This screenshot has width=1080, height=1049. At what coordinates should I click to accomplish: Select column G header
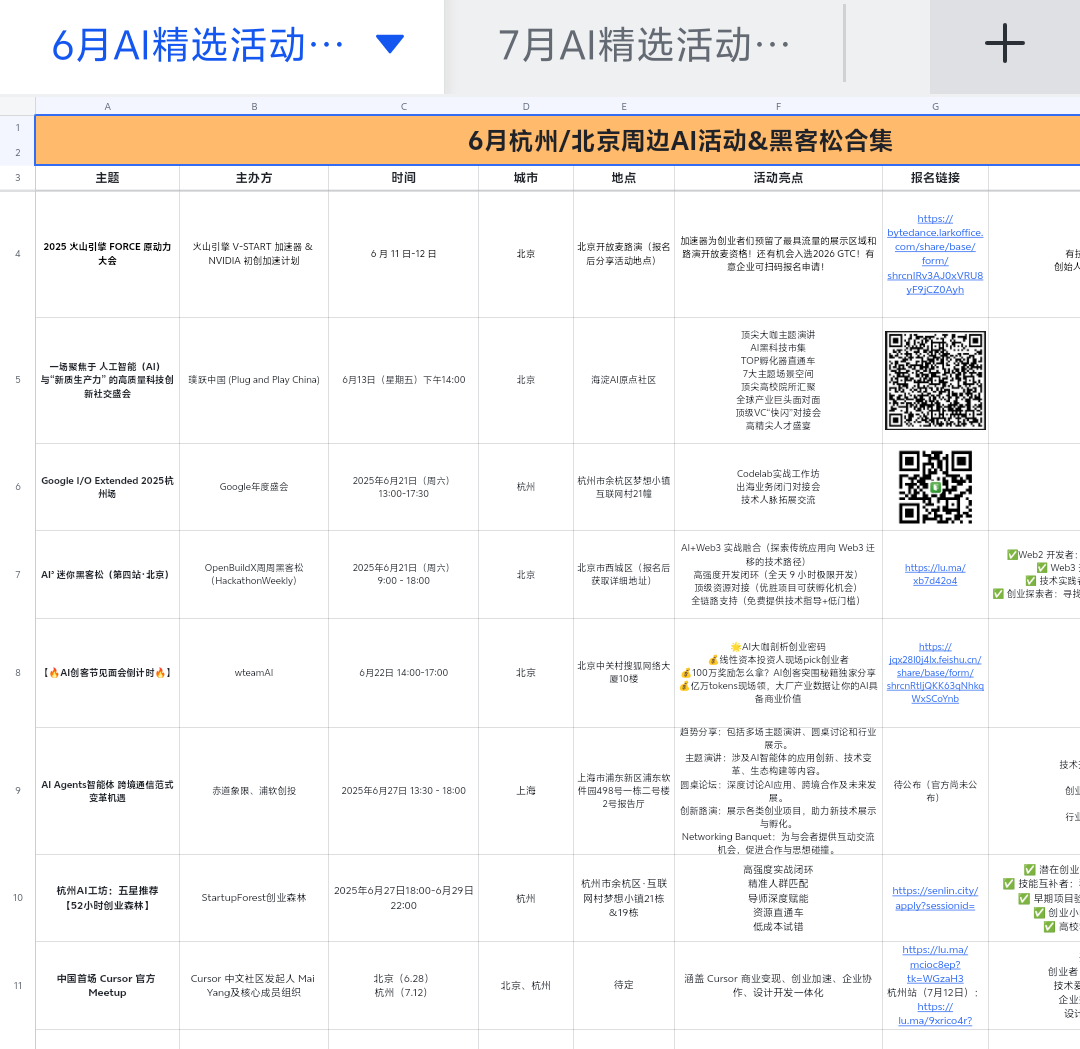pyautogui.click(x=935, y=106)
